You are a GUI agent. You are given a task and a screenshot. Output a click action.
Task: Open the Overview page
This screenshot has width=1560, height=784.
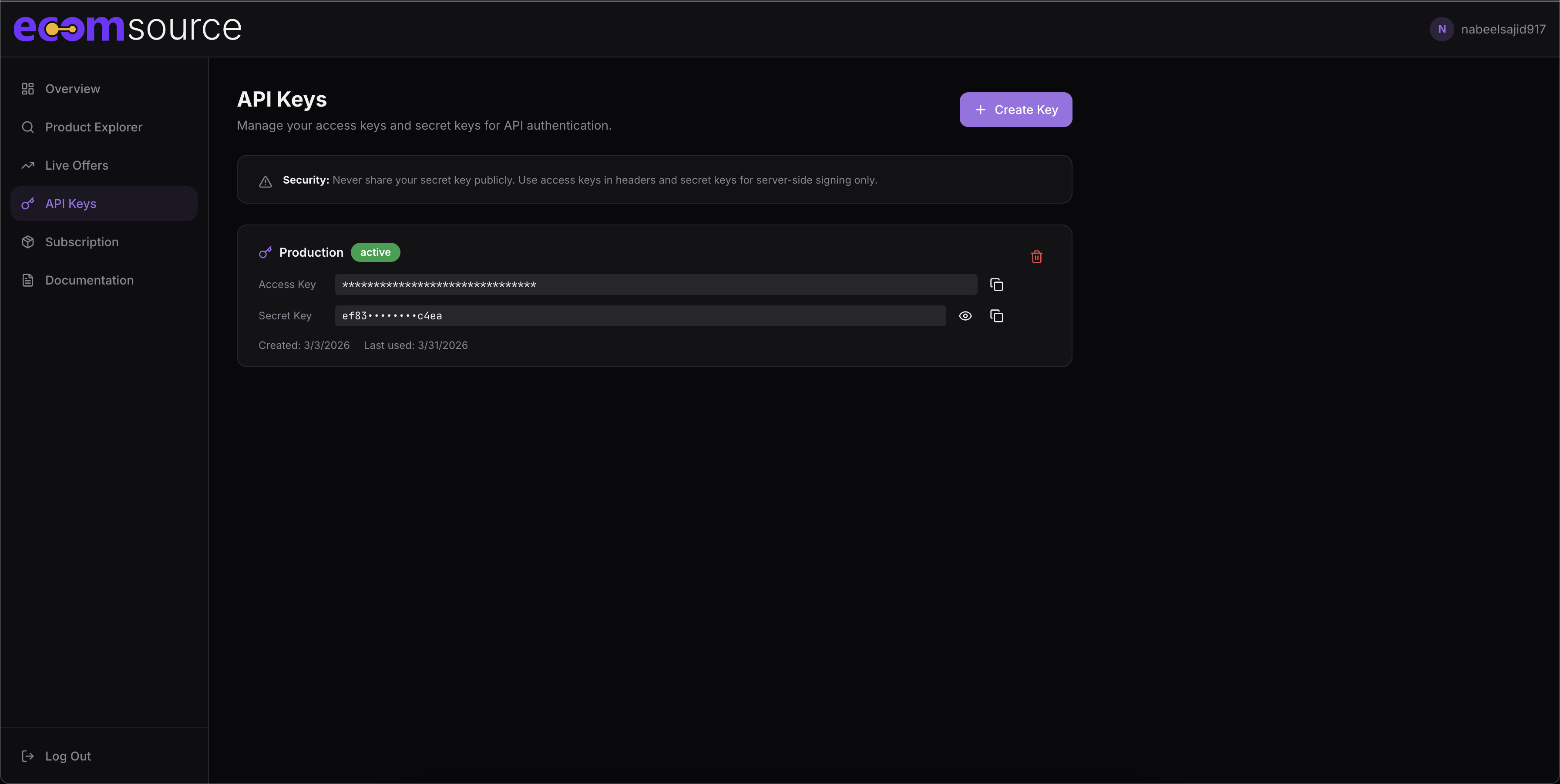click(104, 89)
